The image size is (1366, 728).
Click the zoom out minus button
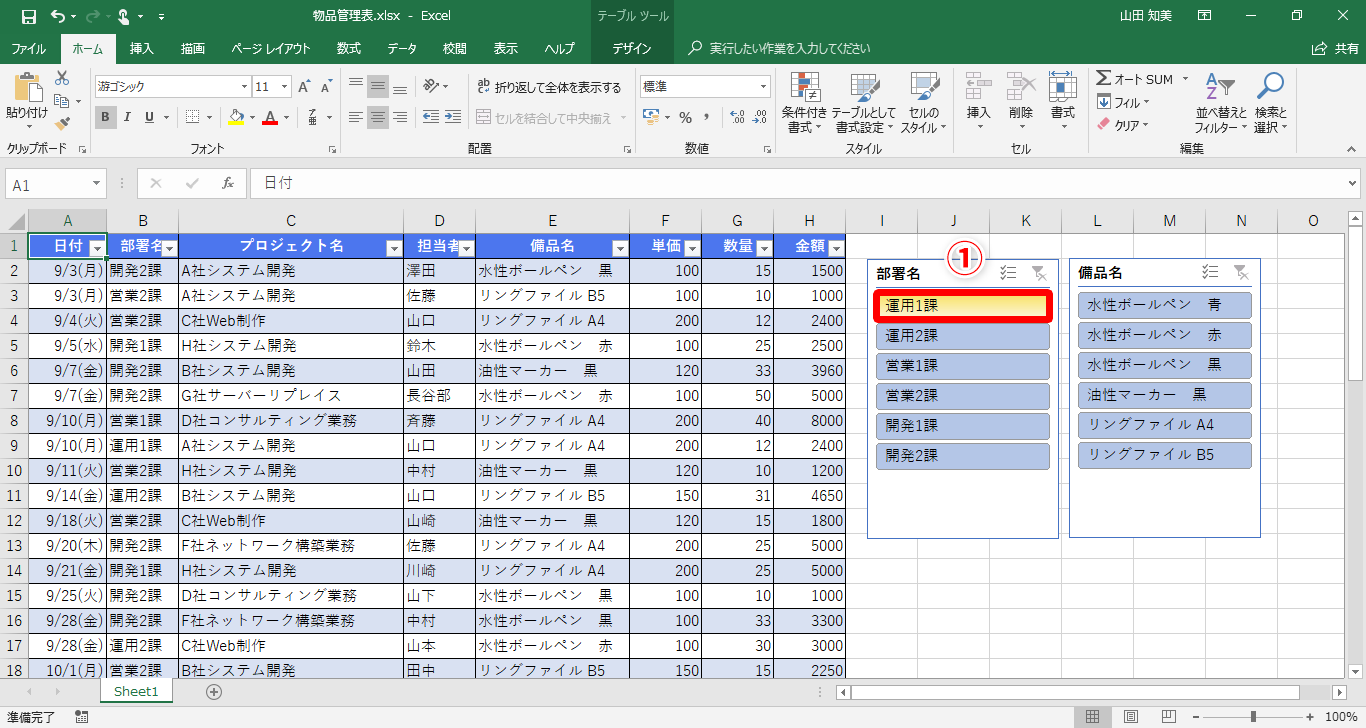pyautogui.click(x=1196, y=716)
